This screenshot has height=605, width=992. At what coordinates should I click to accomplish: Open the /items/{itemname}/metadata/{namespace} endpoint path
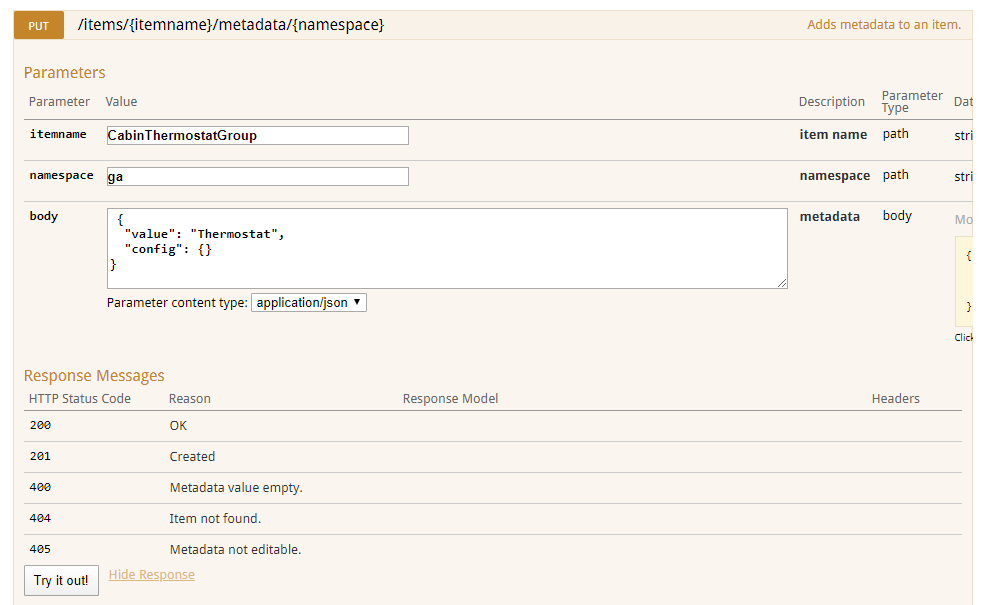click(x=230, y=25)
